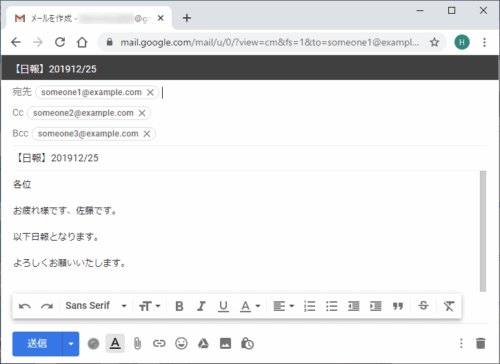Image resolution: width=500 pixels, height=364 pixels.
Task: Toggle strikethrough formatting
Action: click(x=423, y=306)
